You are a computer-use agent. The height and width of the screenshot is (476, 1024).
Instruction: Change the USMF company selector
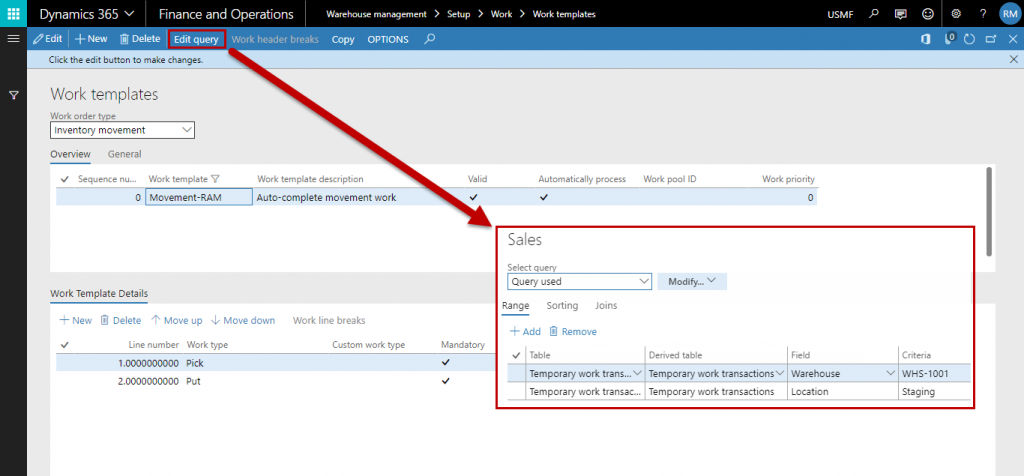[x=840, y=14]
